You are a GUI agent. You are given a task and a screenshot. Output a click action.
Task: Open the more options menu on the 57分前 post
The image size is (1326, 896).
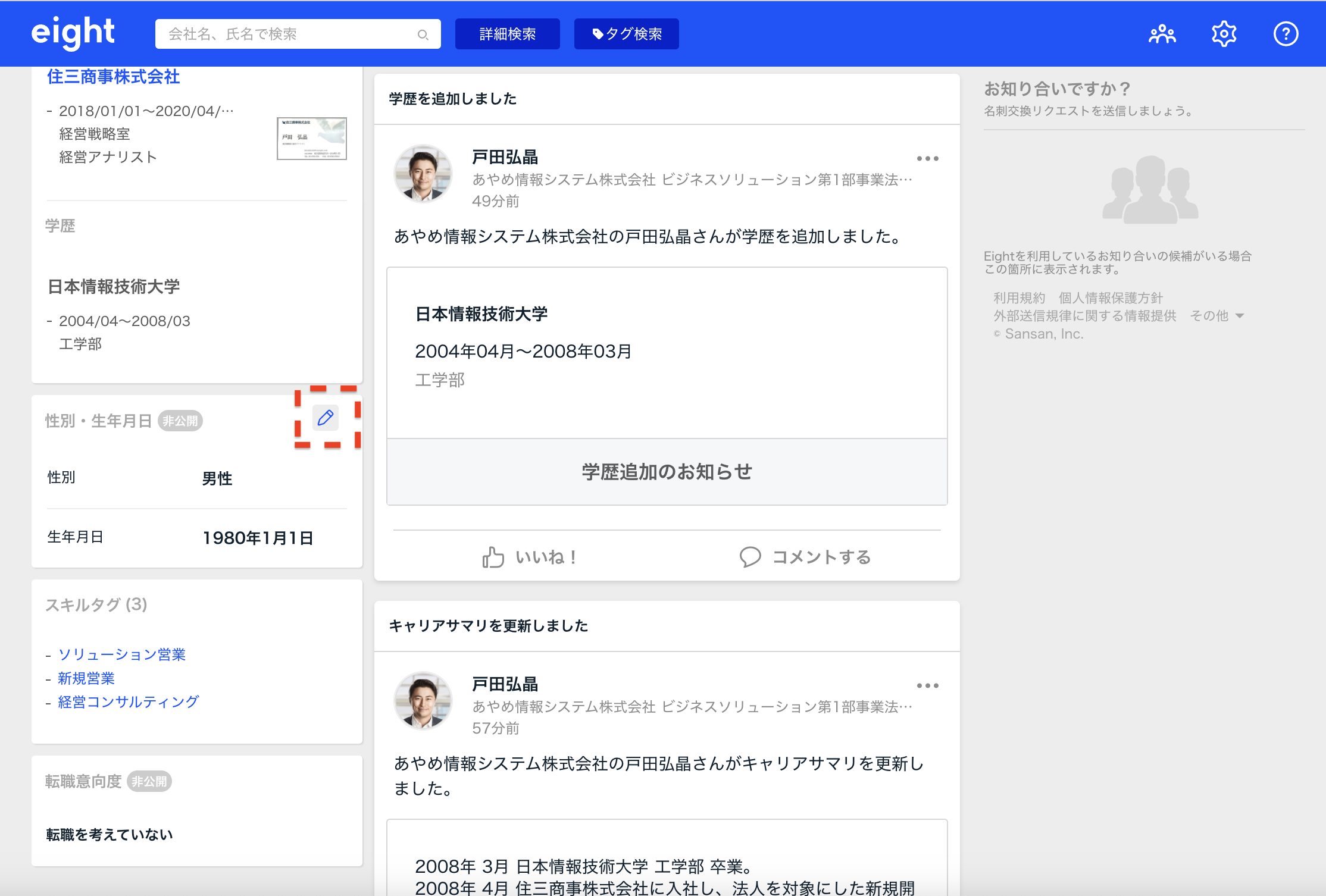(927, 686)
